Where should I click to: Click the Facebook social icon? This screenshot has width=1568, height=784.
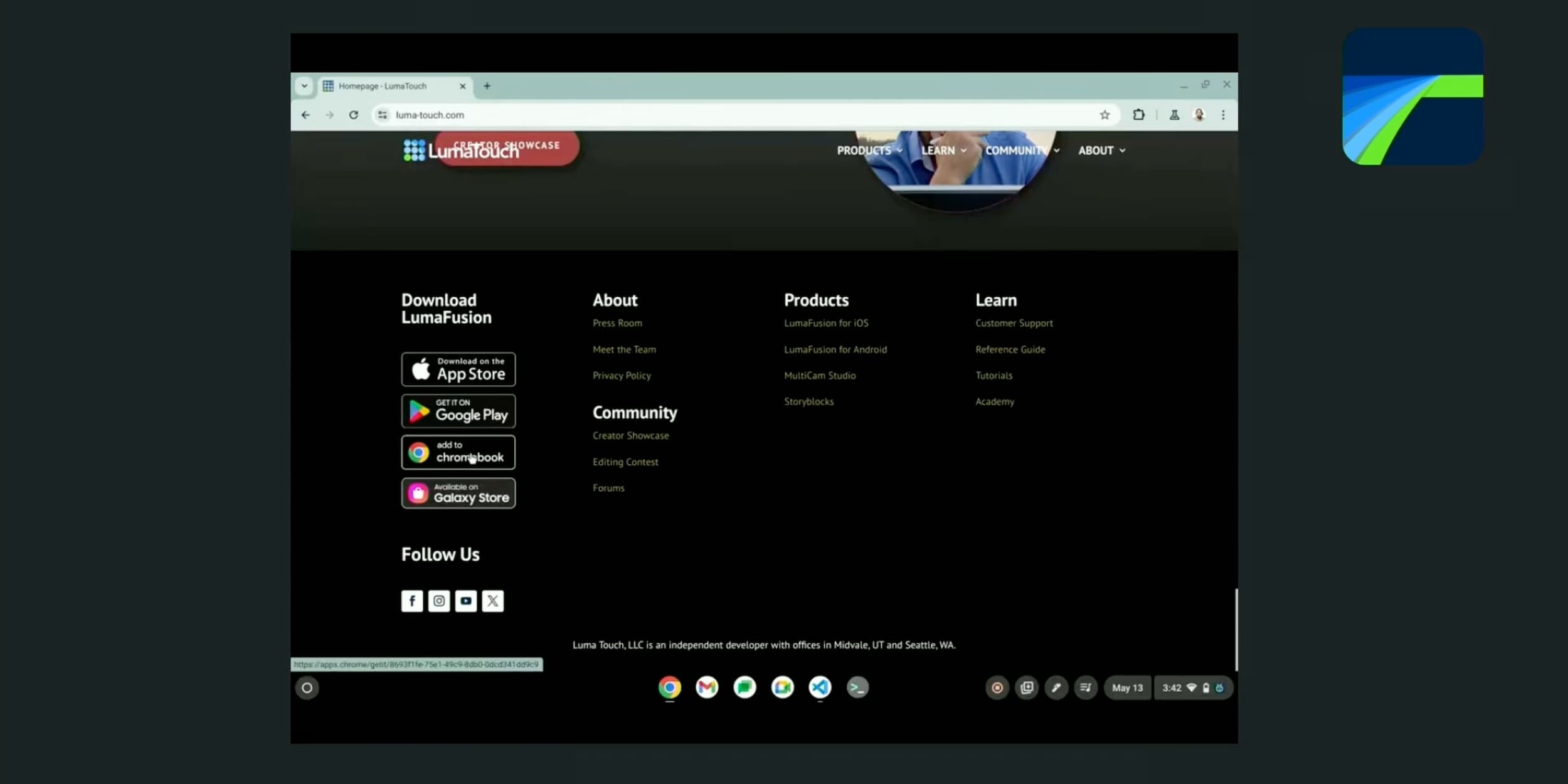point(412,601)
